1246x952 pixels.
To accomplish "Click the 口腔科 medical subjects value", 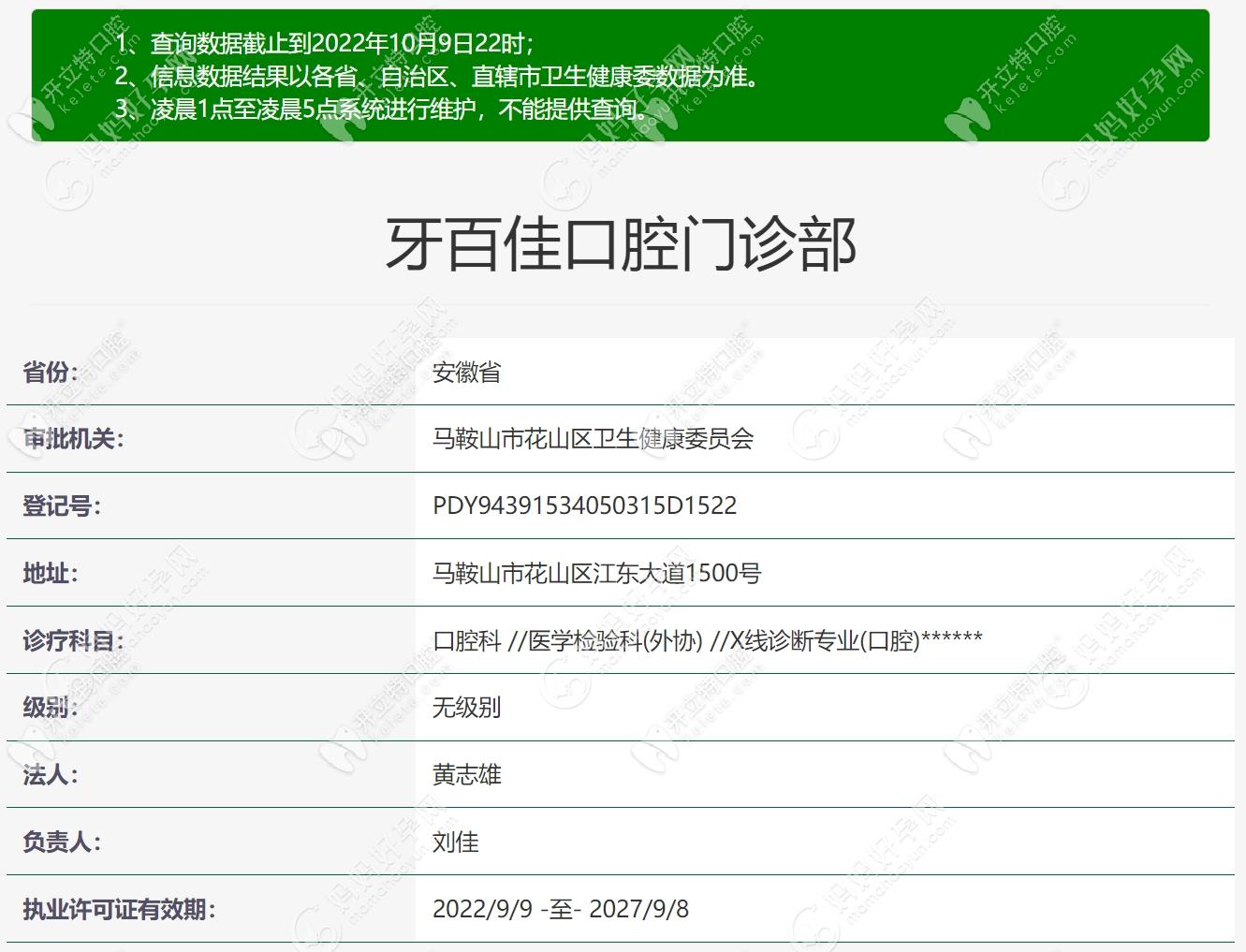I will tap(707, 640).
